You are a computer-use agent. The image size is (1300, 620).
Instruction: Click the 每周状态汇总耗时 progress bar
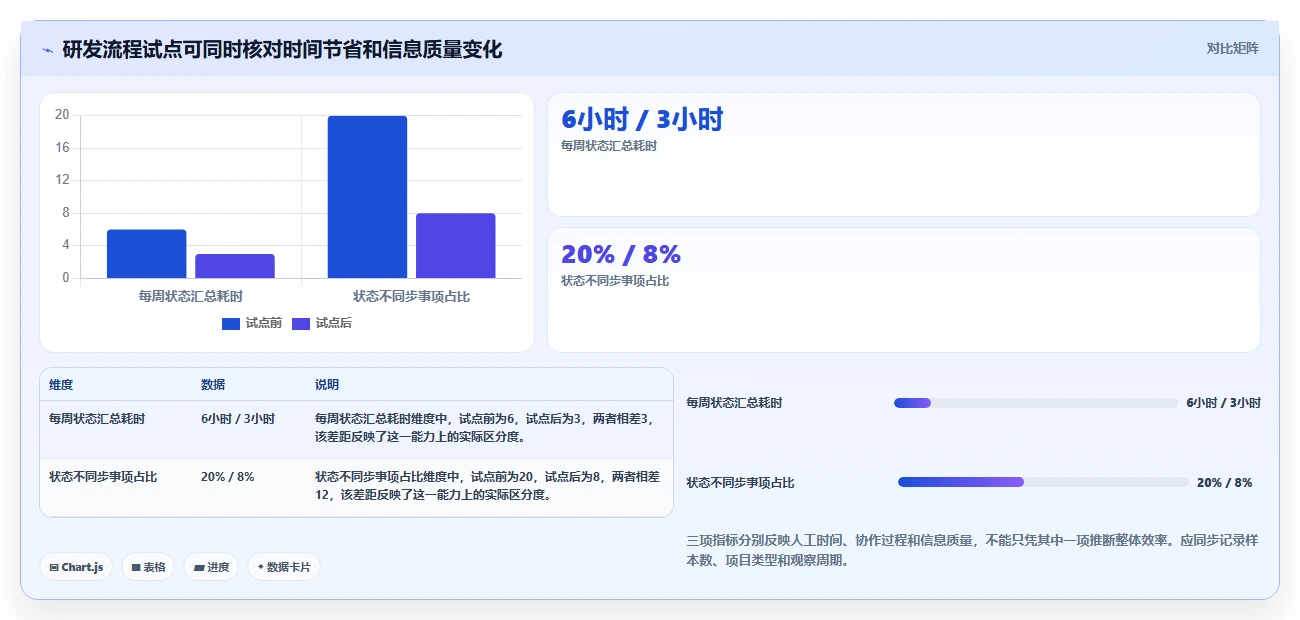pyautogui.click(x=1036, y=403)
